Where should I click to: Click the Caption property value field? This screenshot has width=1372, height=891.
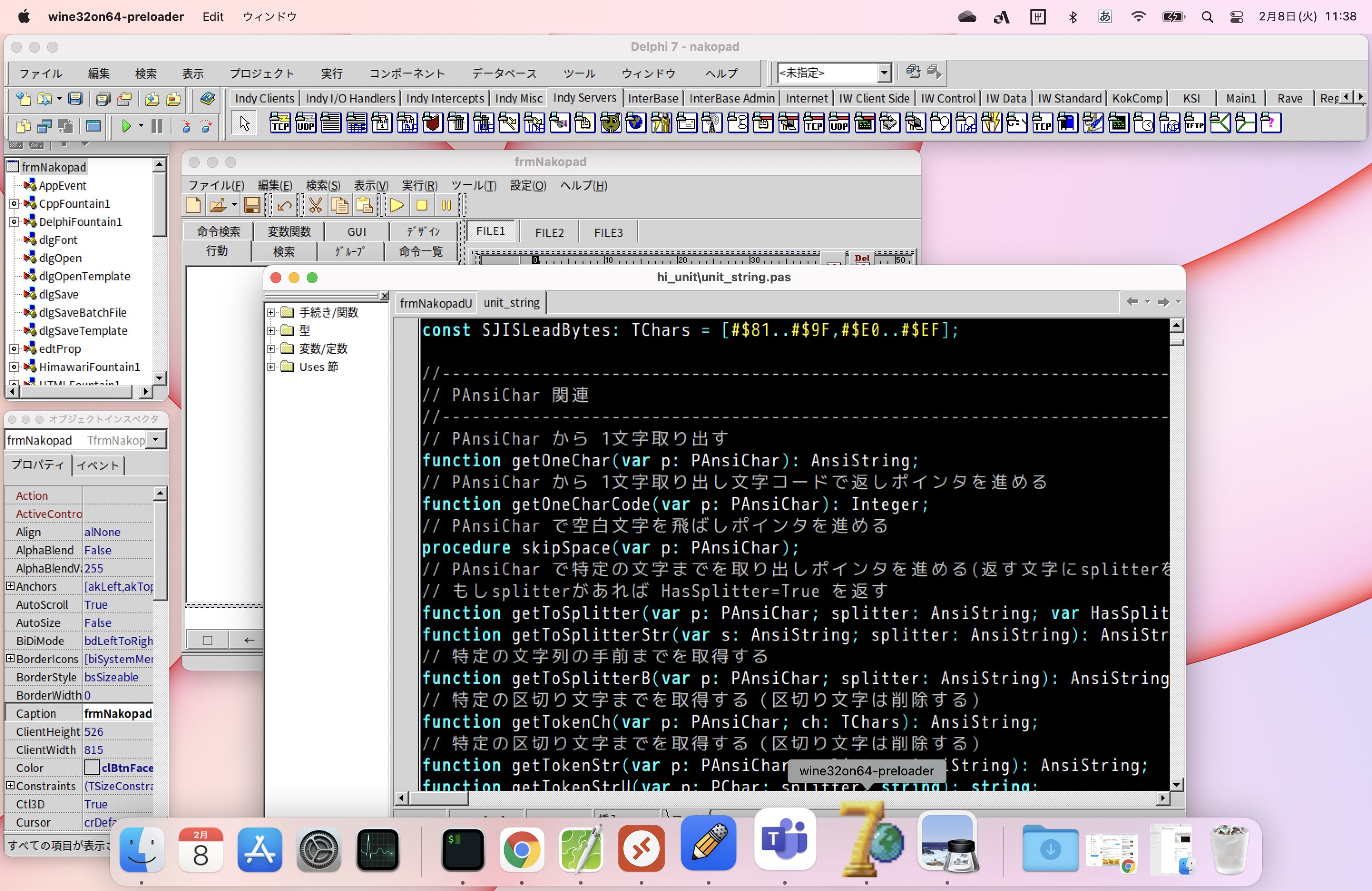[x=118, y=713]
